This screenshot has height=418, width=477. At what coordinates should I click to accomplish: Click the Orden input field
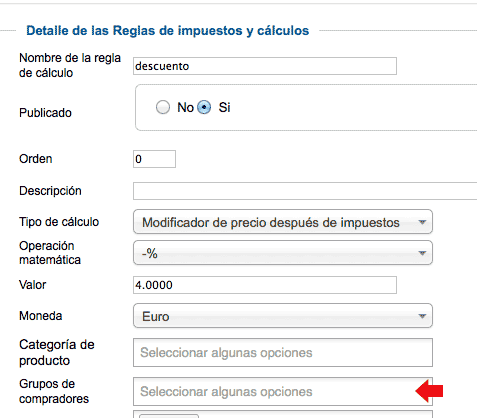(154, 159)
